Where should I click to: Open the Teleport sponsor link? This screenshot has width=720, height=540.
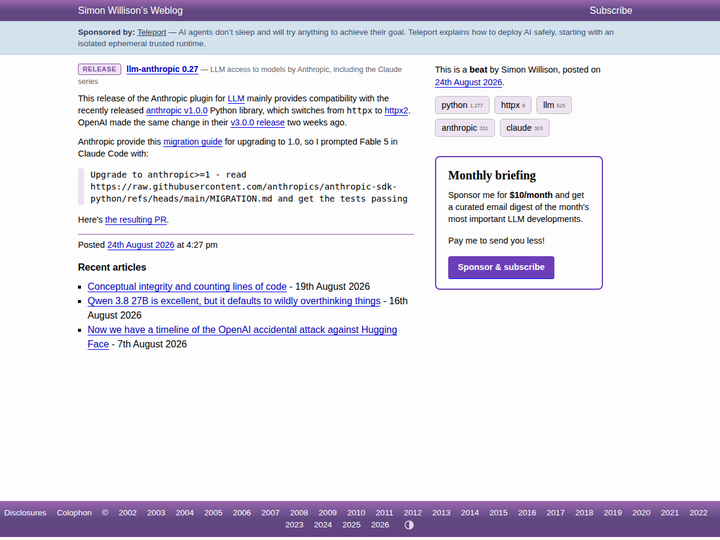coord(152,32)
